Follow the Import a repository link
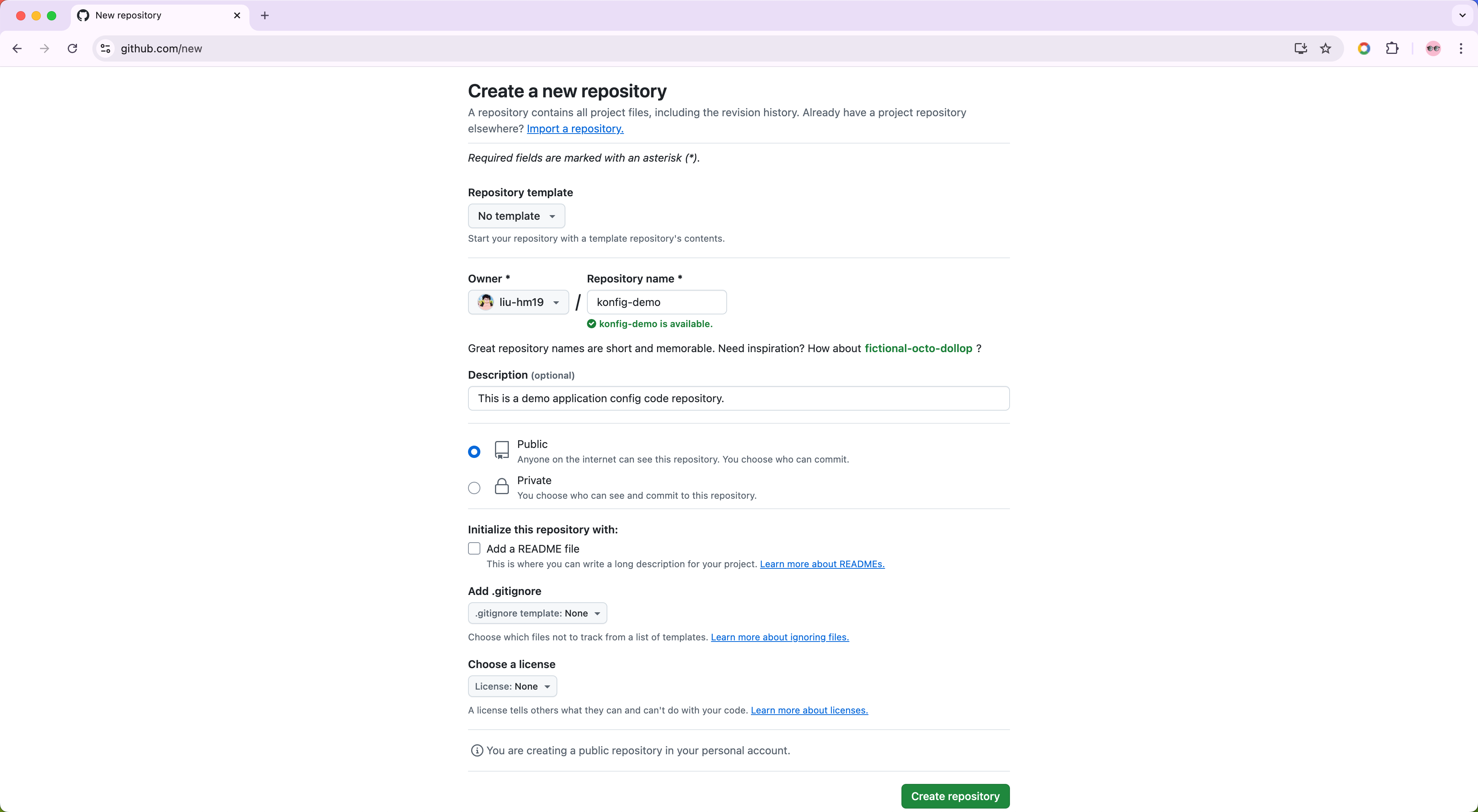The image size is (1478, 812). tap(575, 129)
